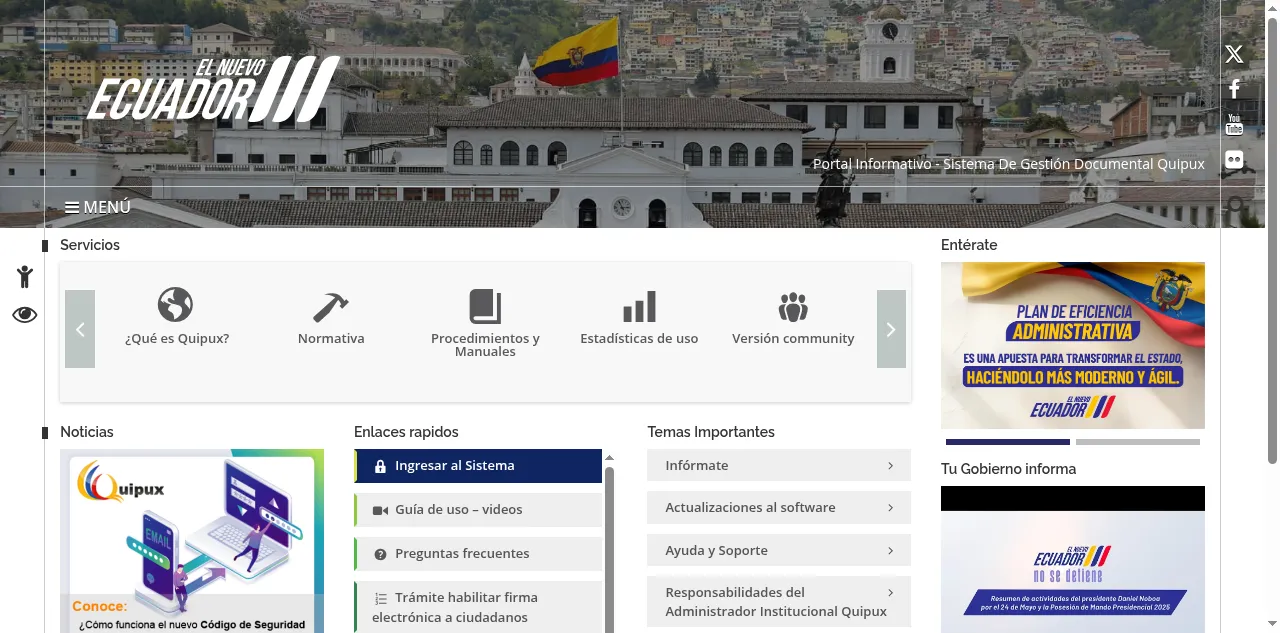
Task: Click the globe icon for ¿Qué es Quipux?
Action: [x=175, y=305]
